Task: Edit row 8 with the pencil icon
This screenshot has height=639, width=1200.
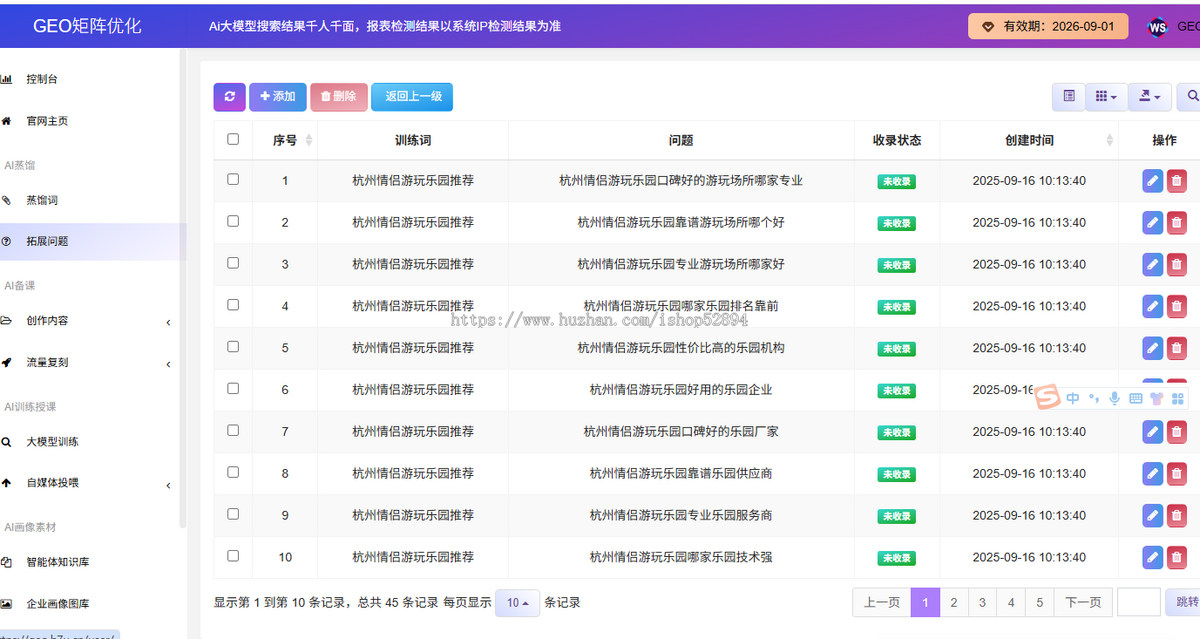Action: [1153, 474]
